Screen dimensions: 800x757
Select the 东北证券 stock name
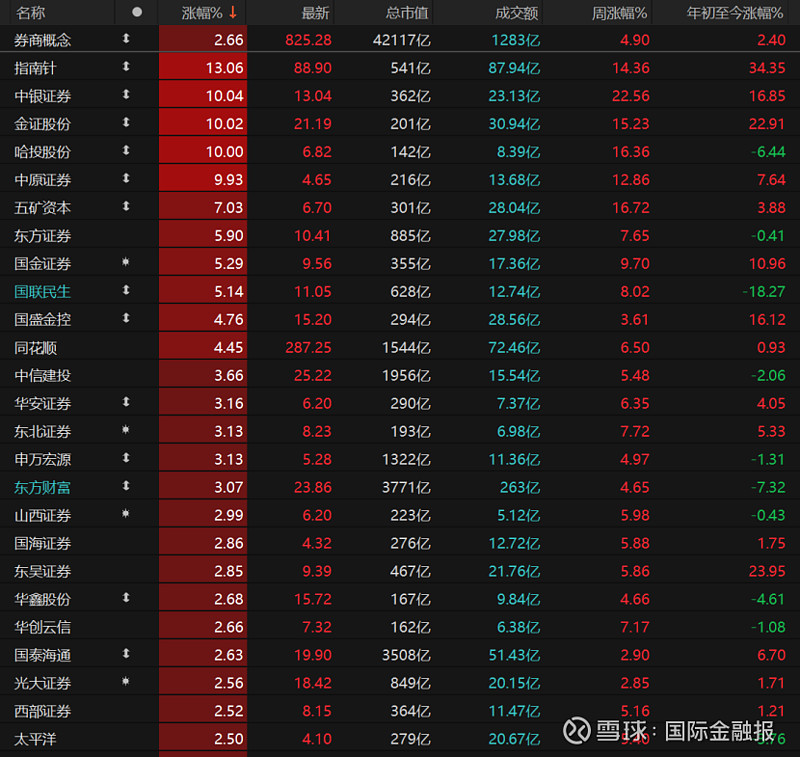click(x=42, y=432)
